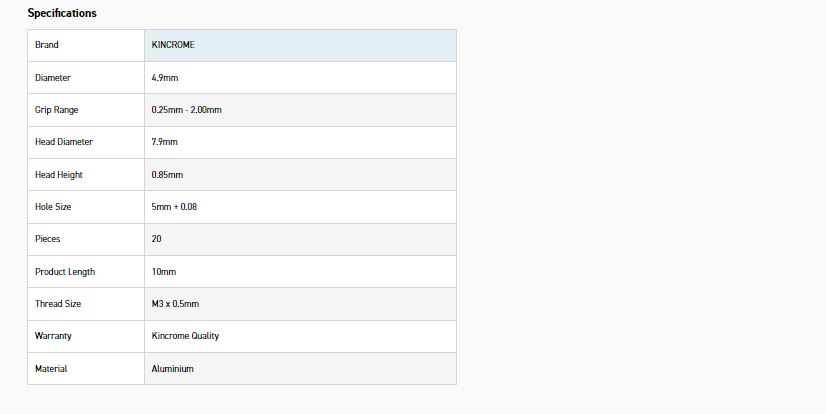Click the Thread Size label
The height and width of the screenshot is (414, 826).
click(x=58, y=304)
